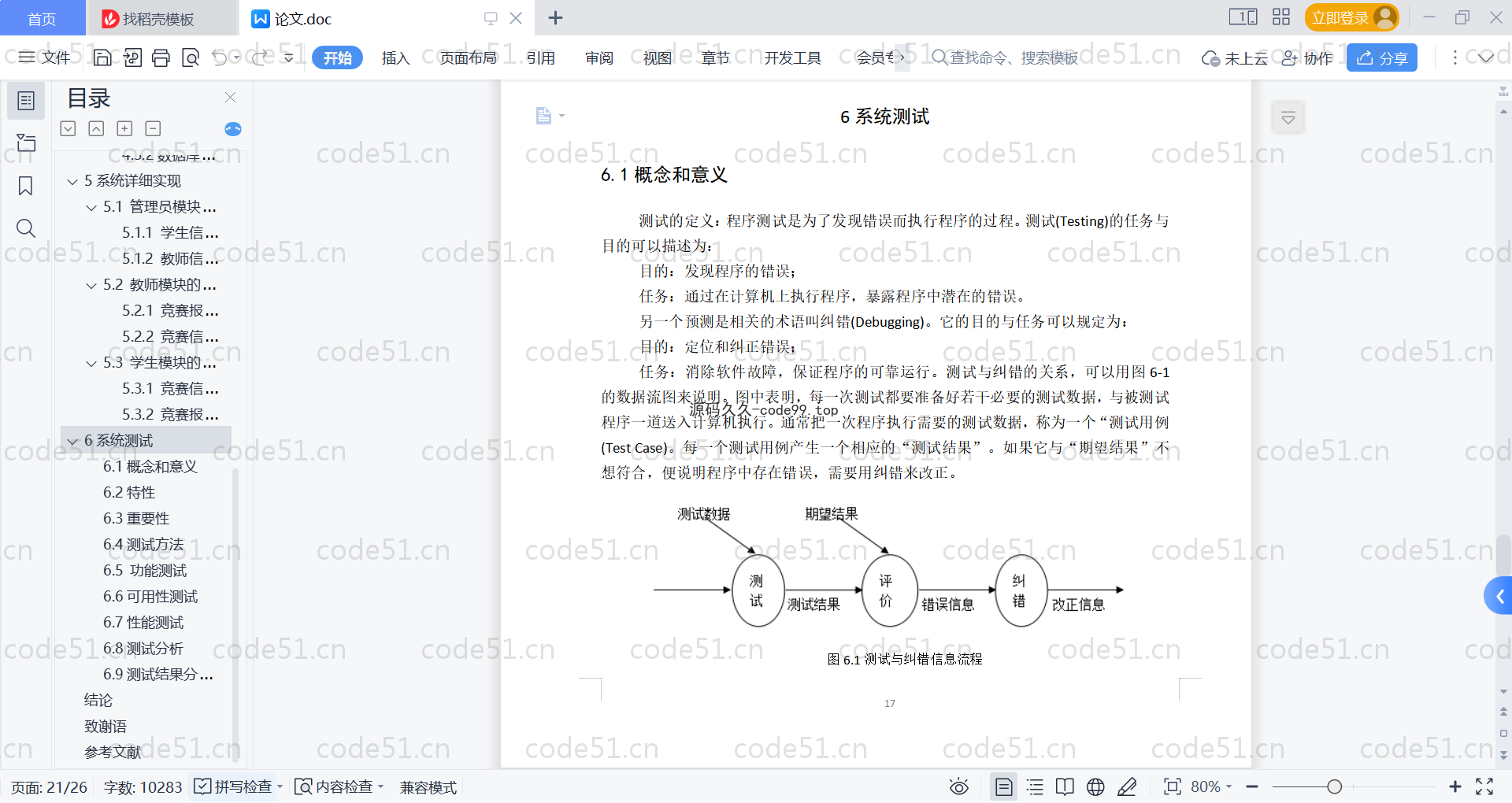The image size is (1512, 803).
Task: Click the demote heading minus icon
Action: click(153, 128)
